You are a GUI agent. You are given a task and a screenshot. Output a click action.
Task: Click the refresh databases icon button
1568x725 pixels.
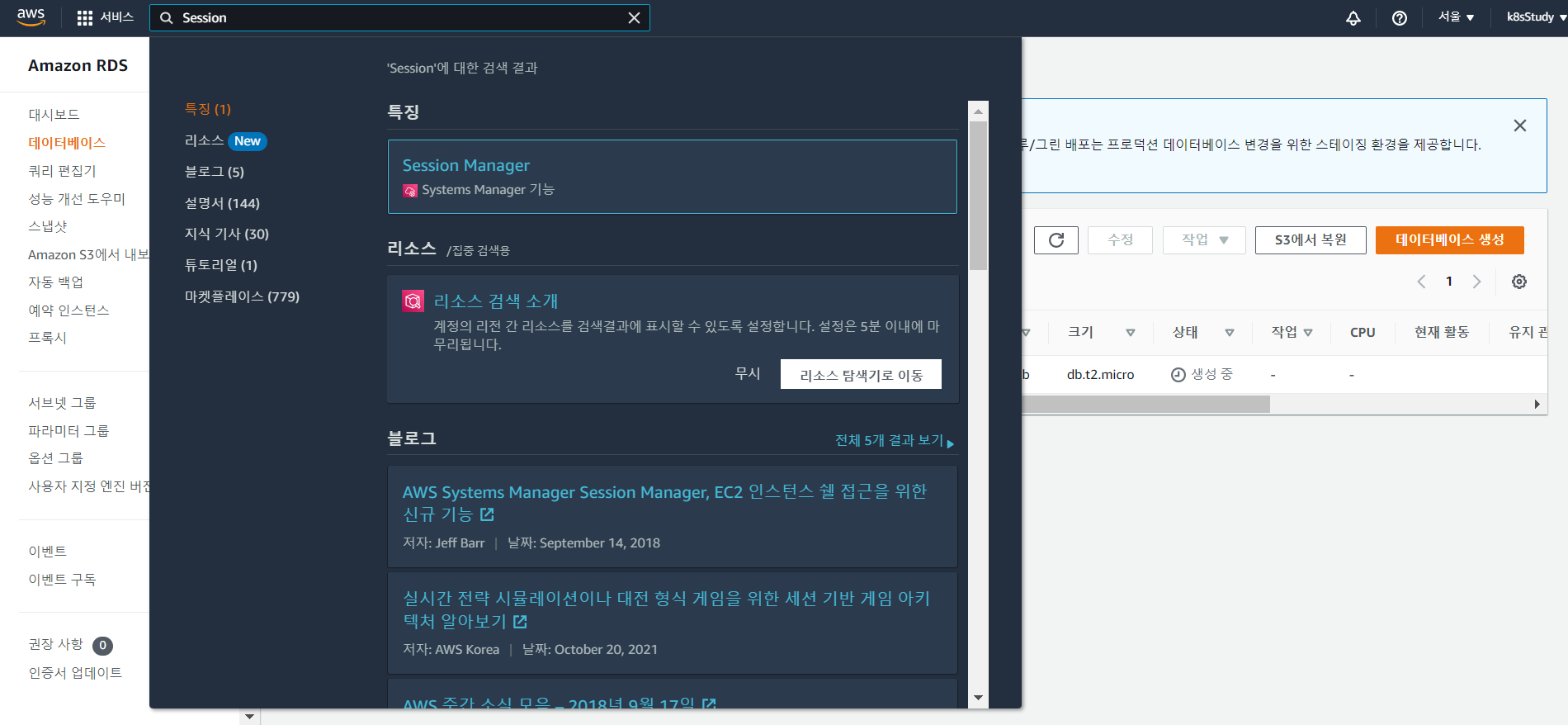(x=1056, y=240)
